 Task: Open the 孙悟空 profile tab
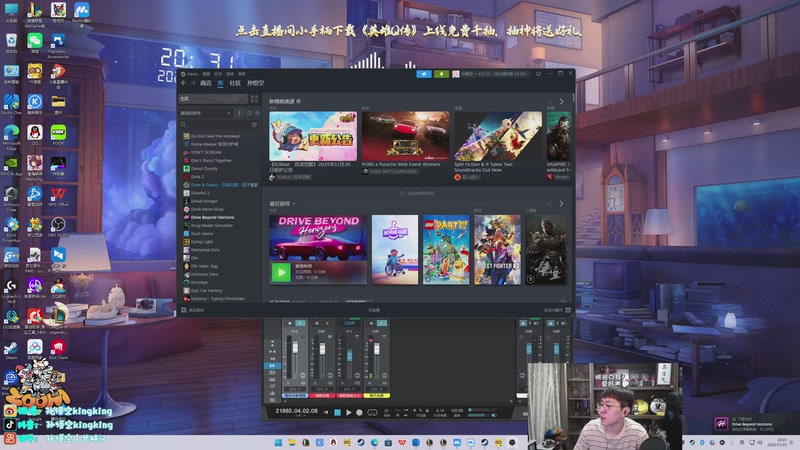[x=256, y=83]
